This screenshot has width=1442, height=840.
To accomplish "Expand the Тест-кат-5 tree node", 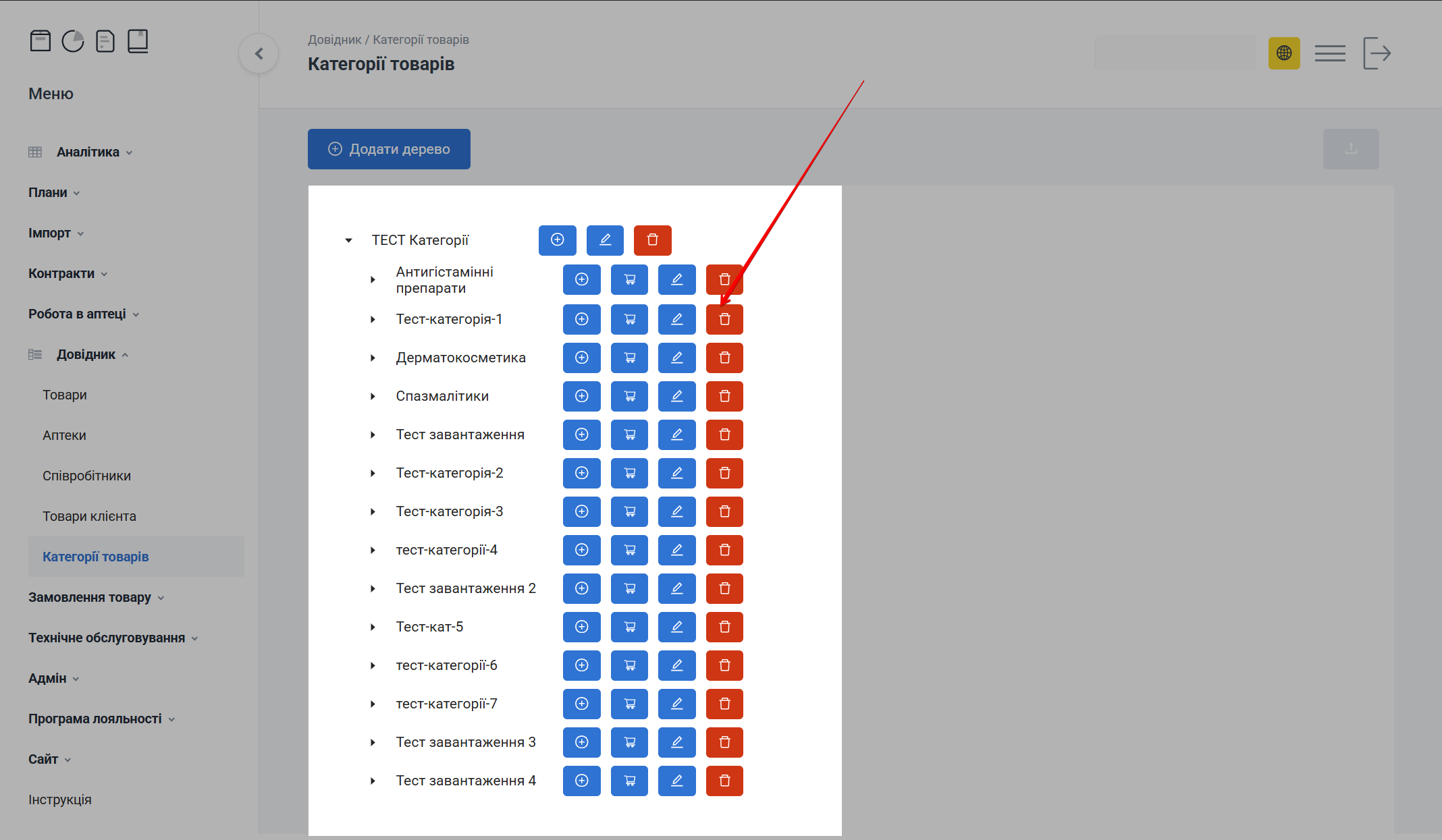I will 373,627.
